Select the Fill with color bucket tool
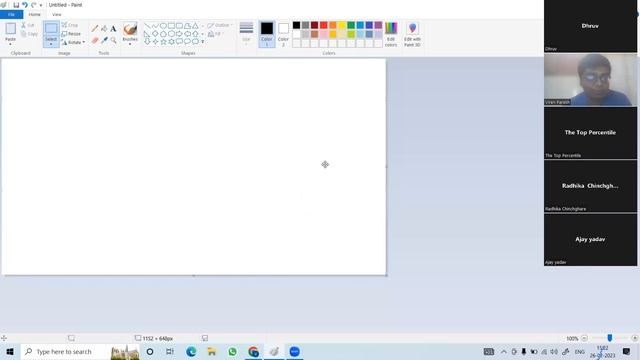Image resolution: width=640 pixels, height=360 pixels. [x=104, y=29]
